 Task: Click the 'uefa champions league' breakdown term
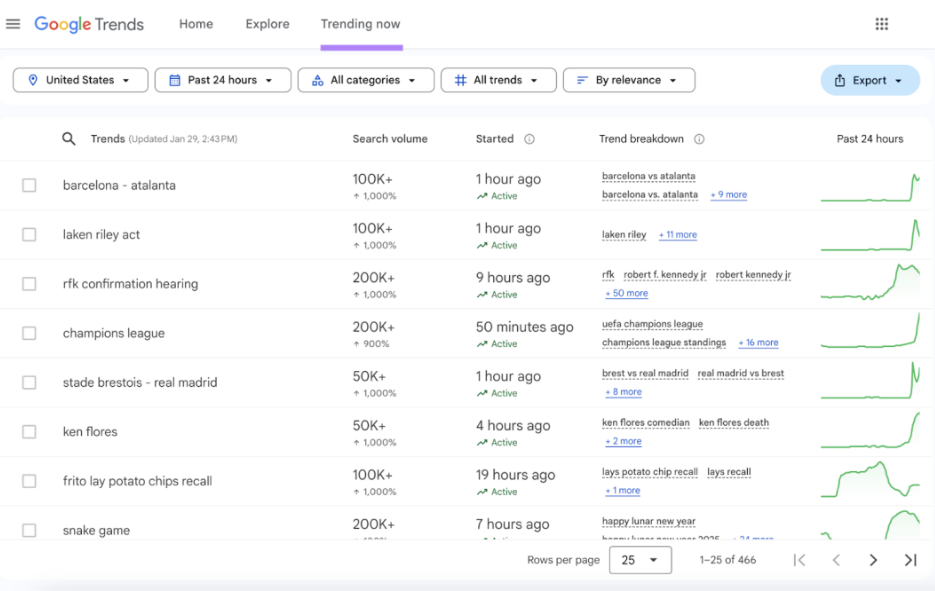(652, 324)
